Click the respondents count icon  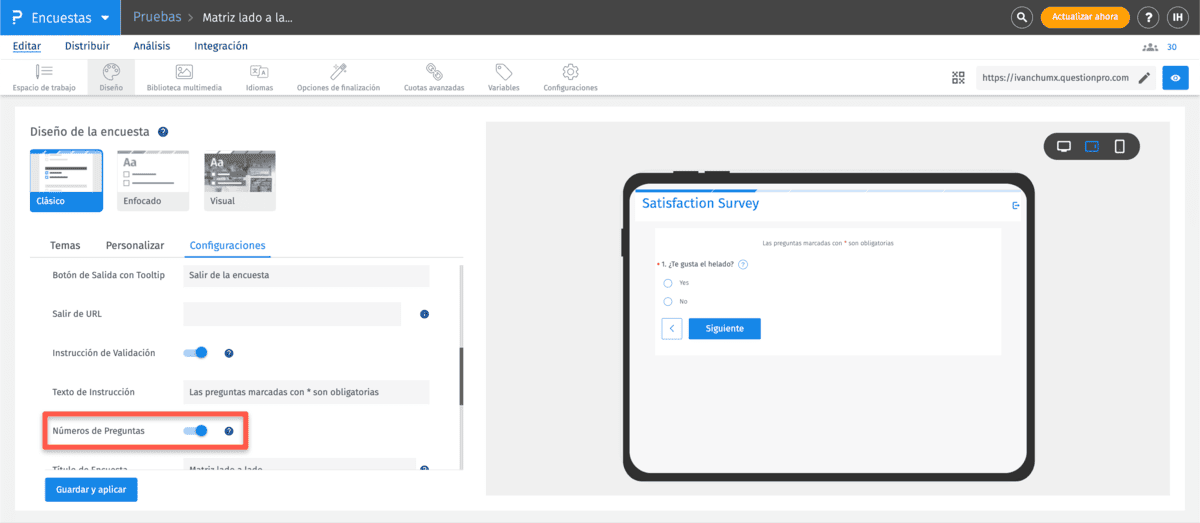[1150, 47]
